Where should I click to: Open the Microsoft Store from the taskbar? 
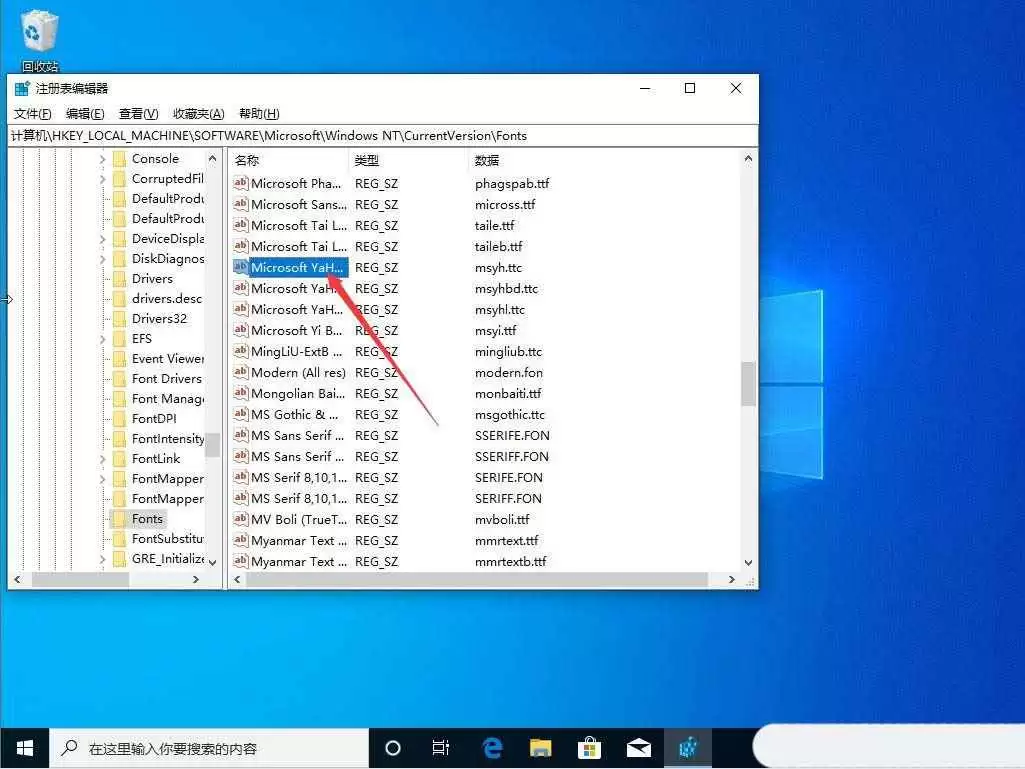click(589, 747)
